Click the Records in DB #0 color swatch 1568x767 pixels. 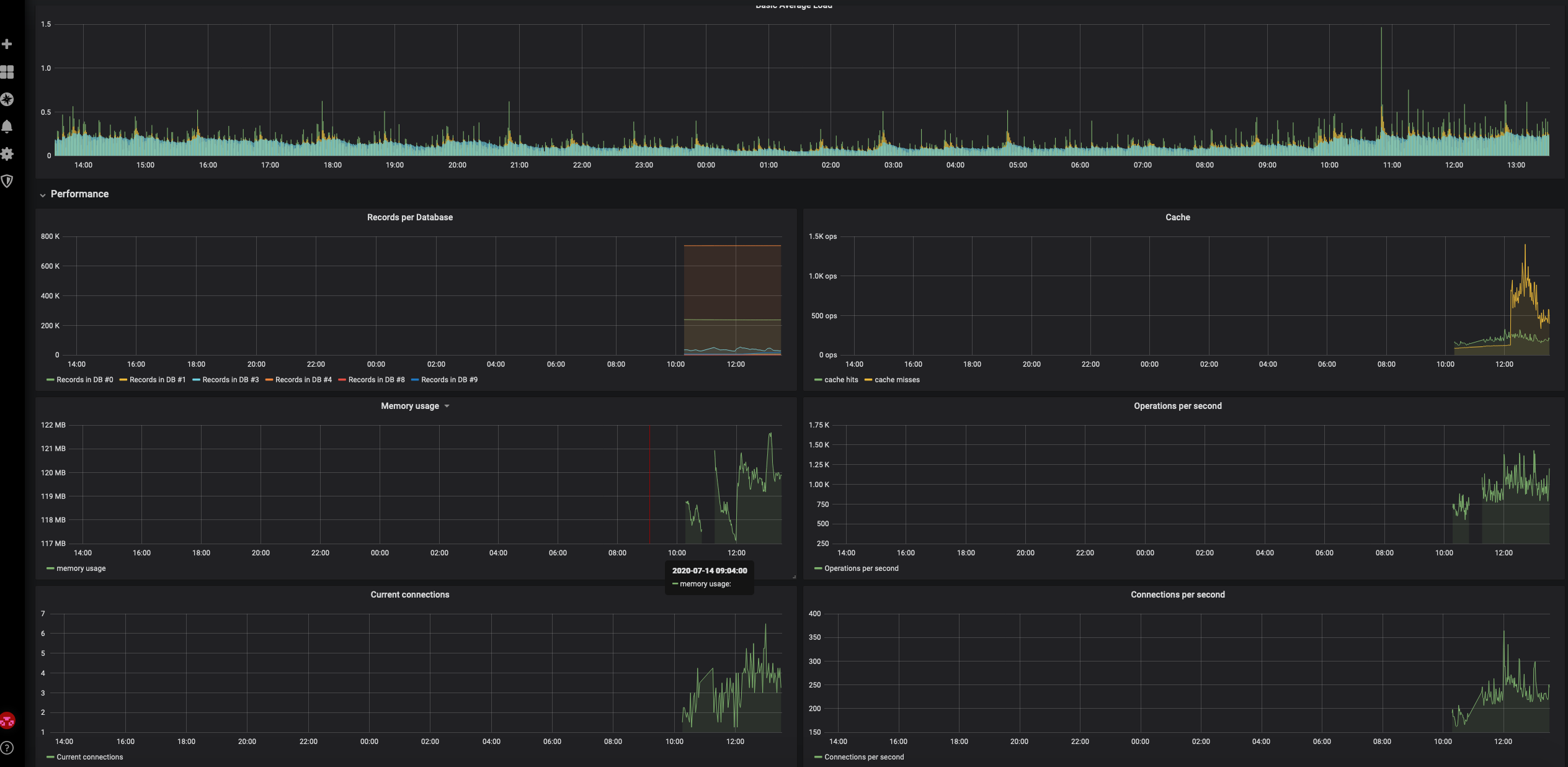click(x=50, y=380)
